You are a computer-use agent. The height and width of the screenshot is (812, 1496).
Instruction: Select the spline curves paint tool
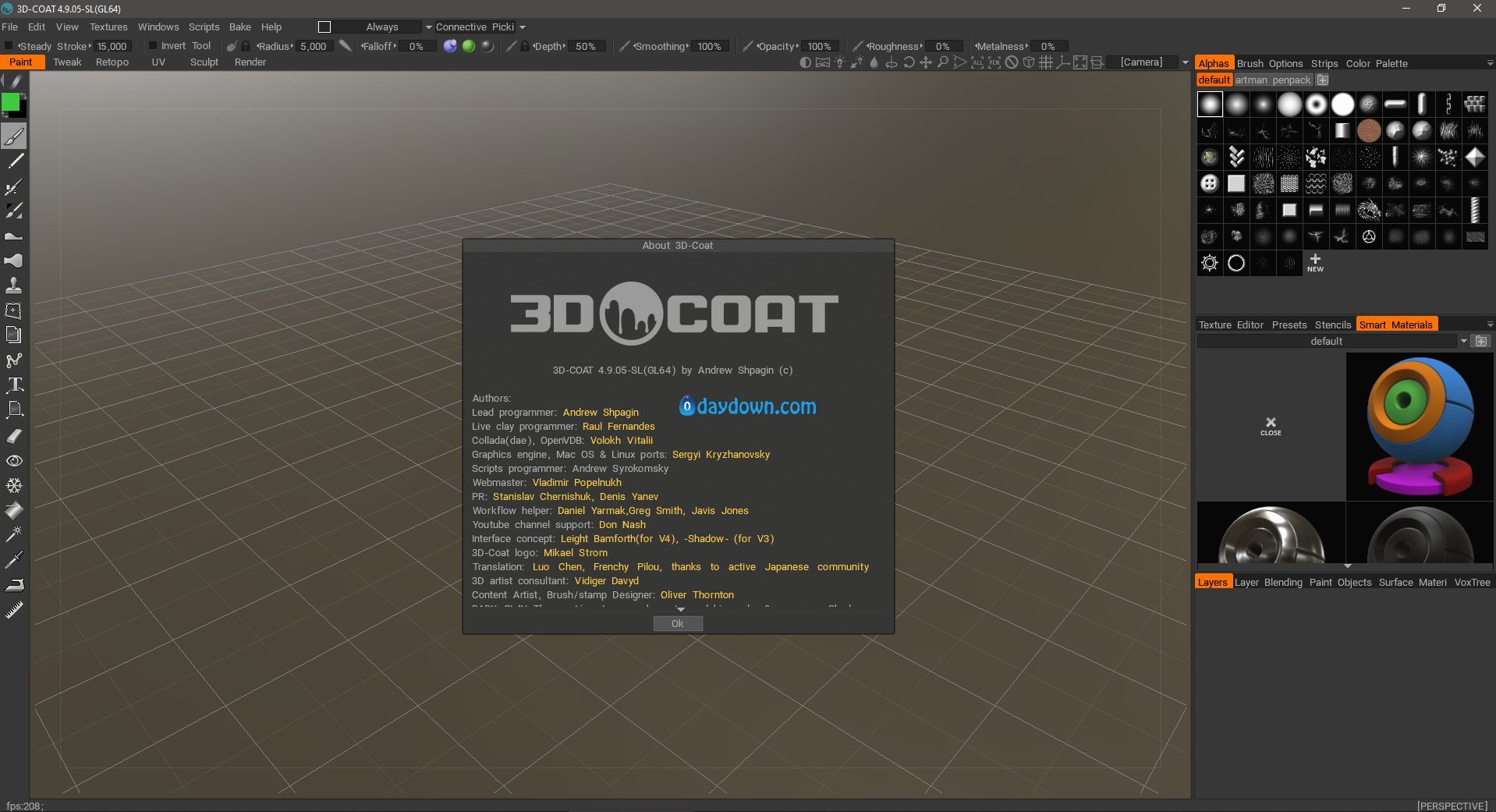14,360
